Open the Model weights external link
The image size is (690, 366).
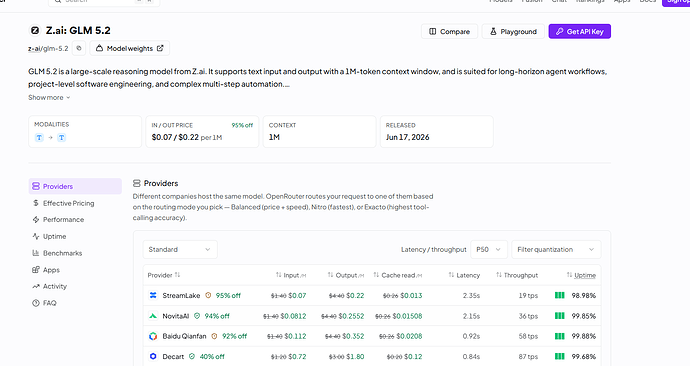(x=129, y=48)
